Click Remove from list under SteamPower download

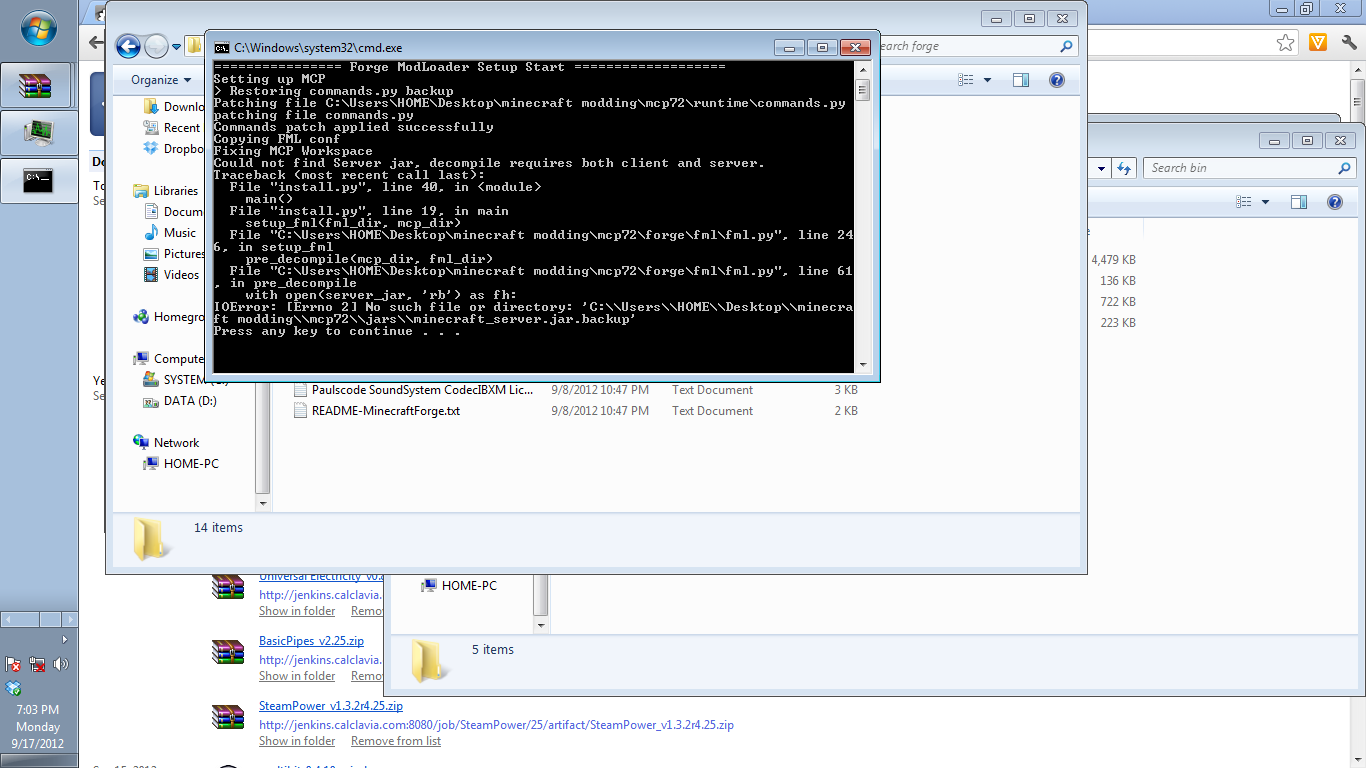pos(395,741)
